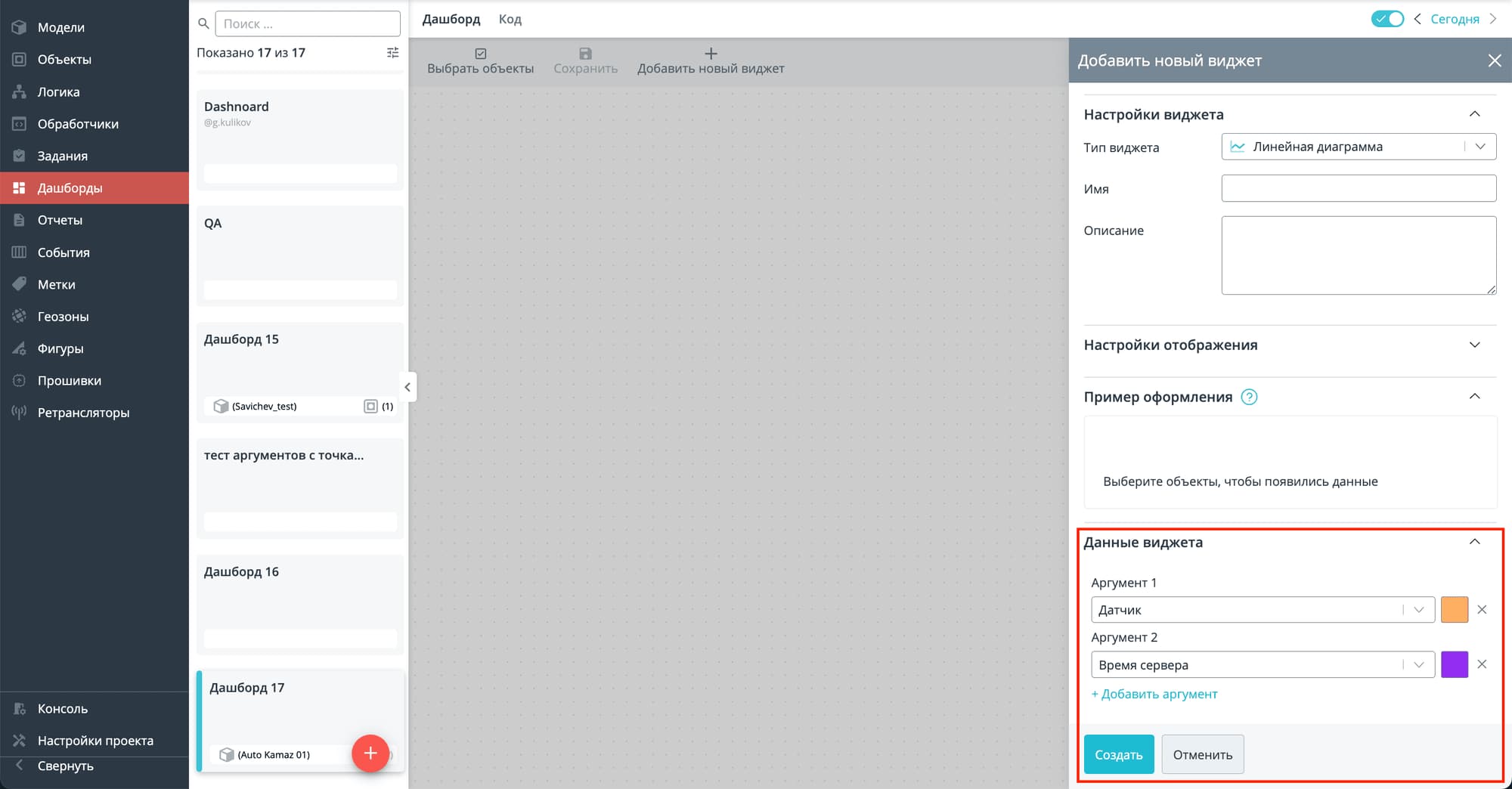Click the Добавить новый виджет plus toolbar icon

711,54
